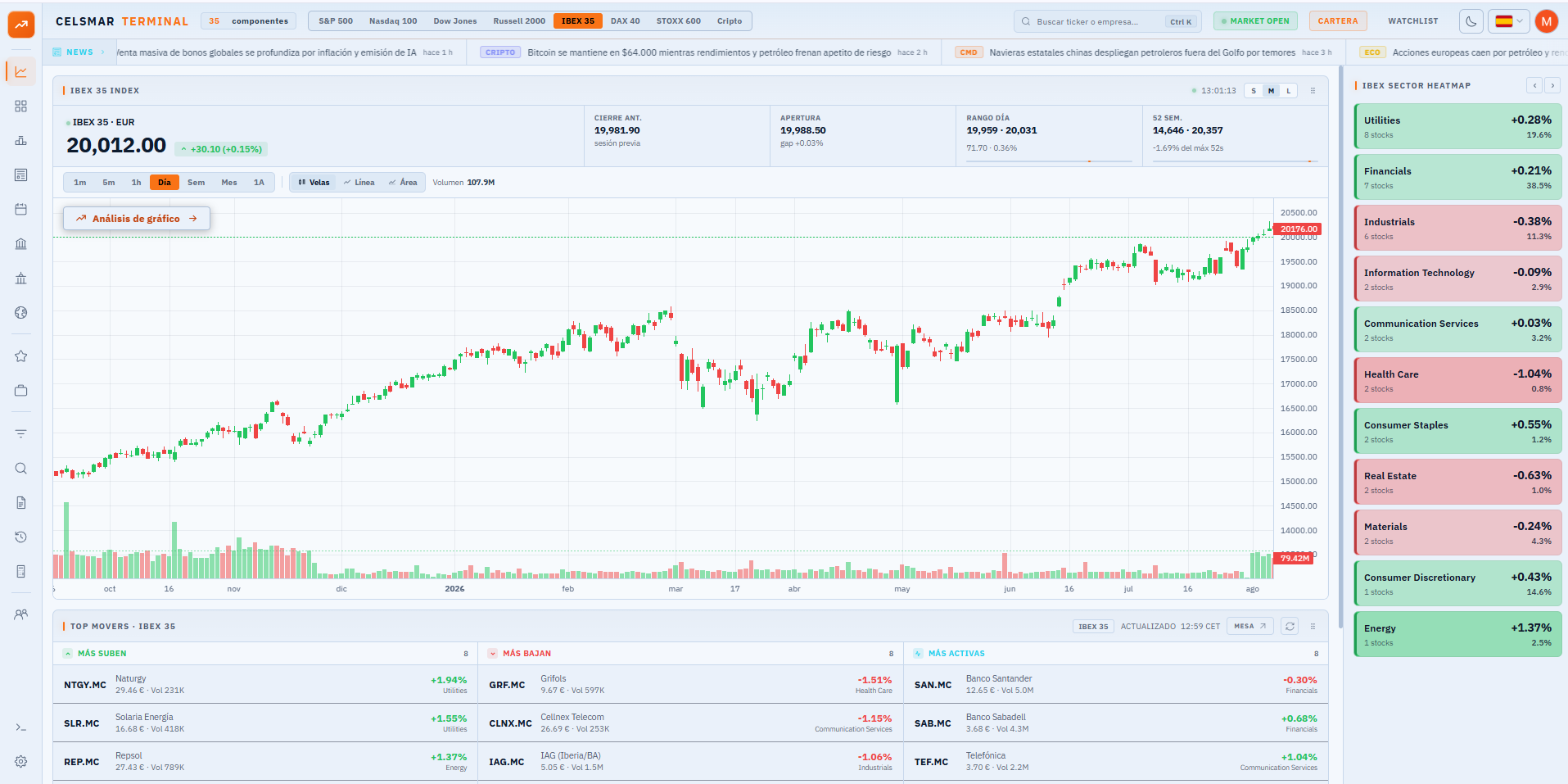Open the CARTERA button
The height and width of the screenshot is (784, 1568).
(1337, 21)
